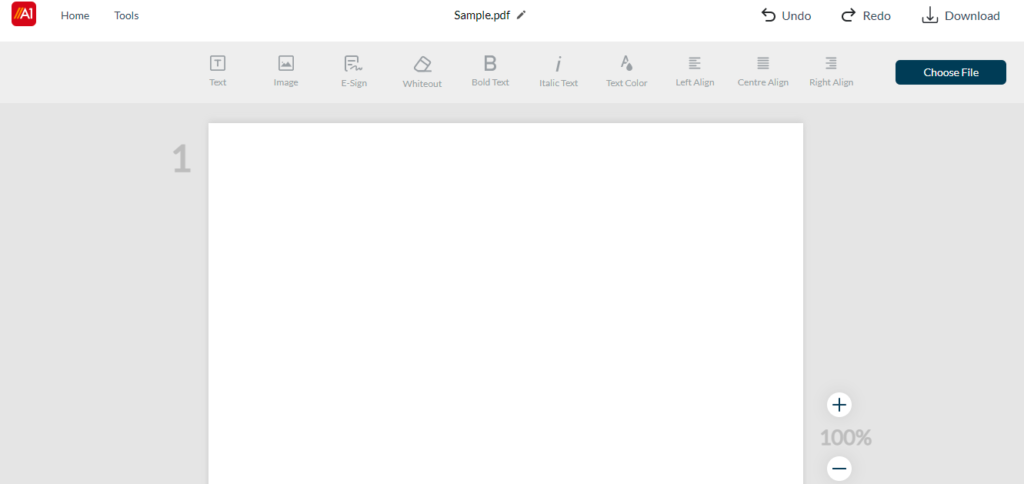Open the Home menu item
Screen dimensions: 1024x484
75,16
